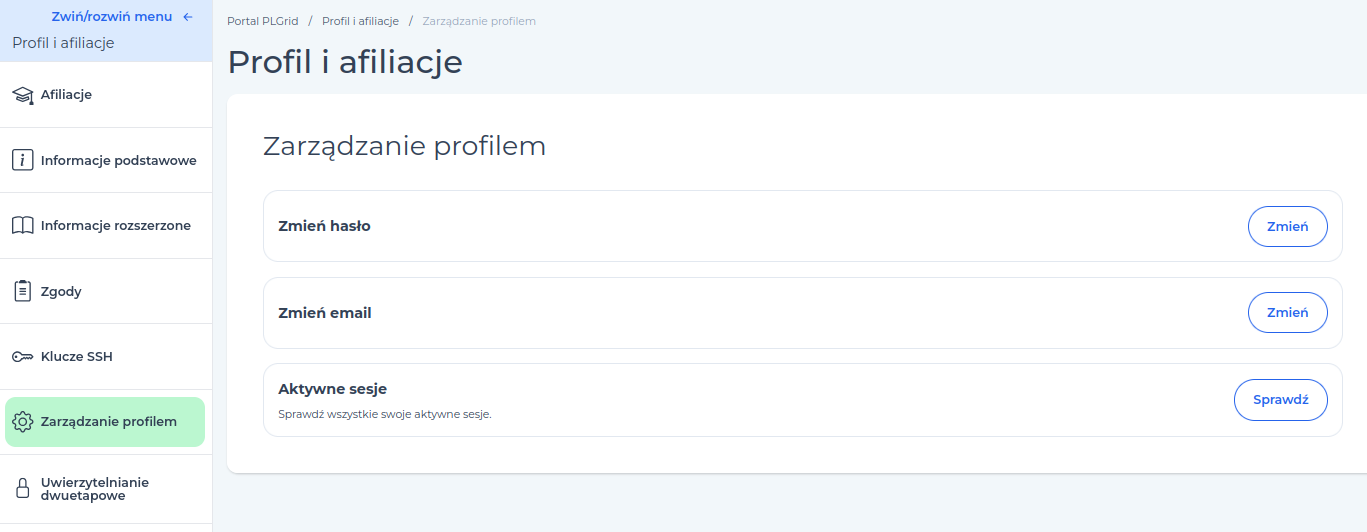Click Zmień button for Zmień email
The width and height of the screenshot is (1367, 532).
1287,313
